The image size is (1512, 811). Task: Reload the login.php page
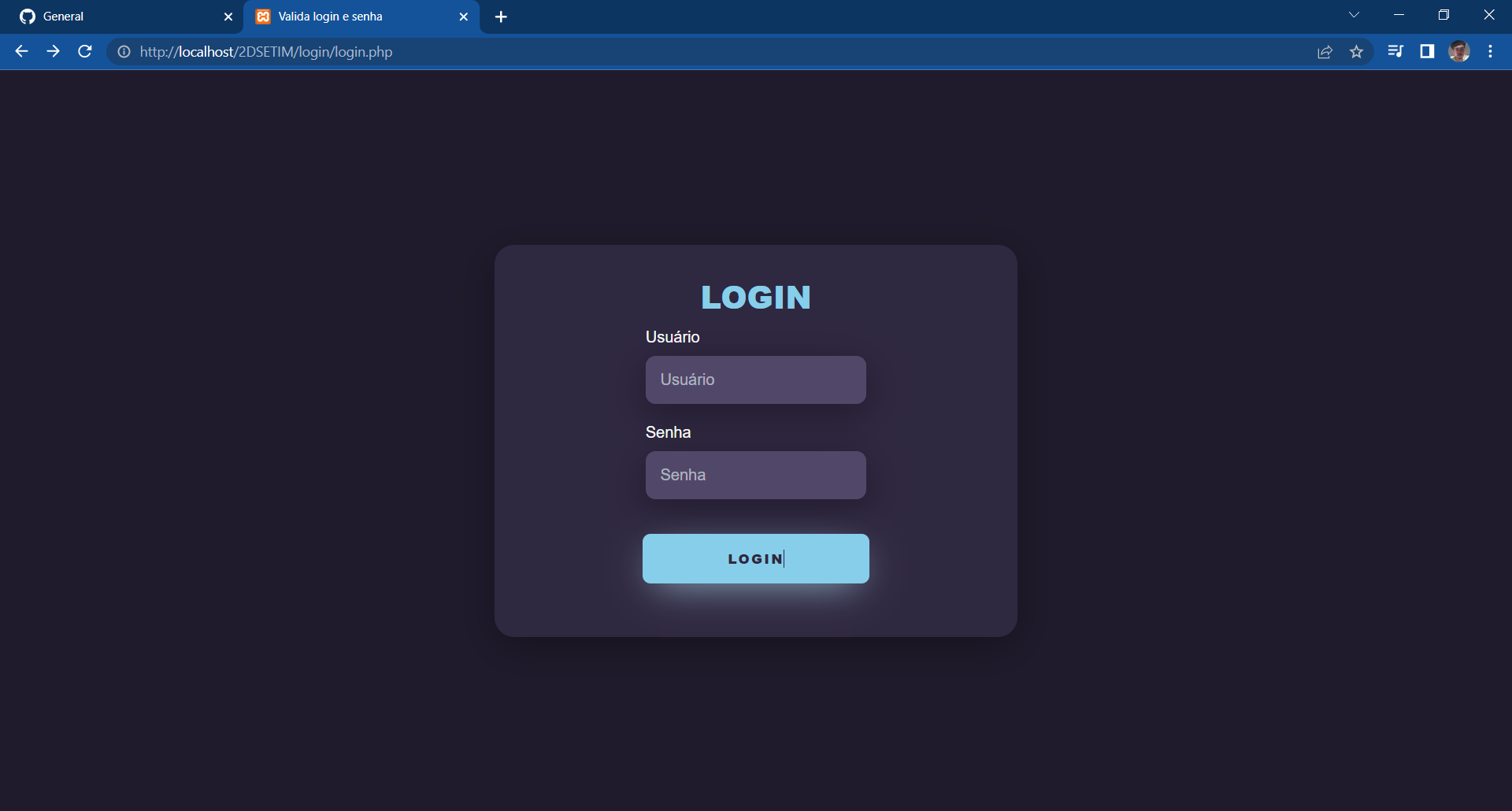point(84,51)
